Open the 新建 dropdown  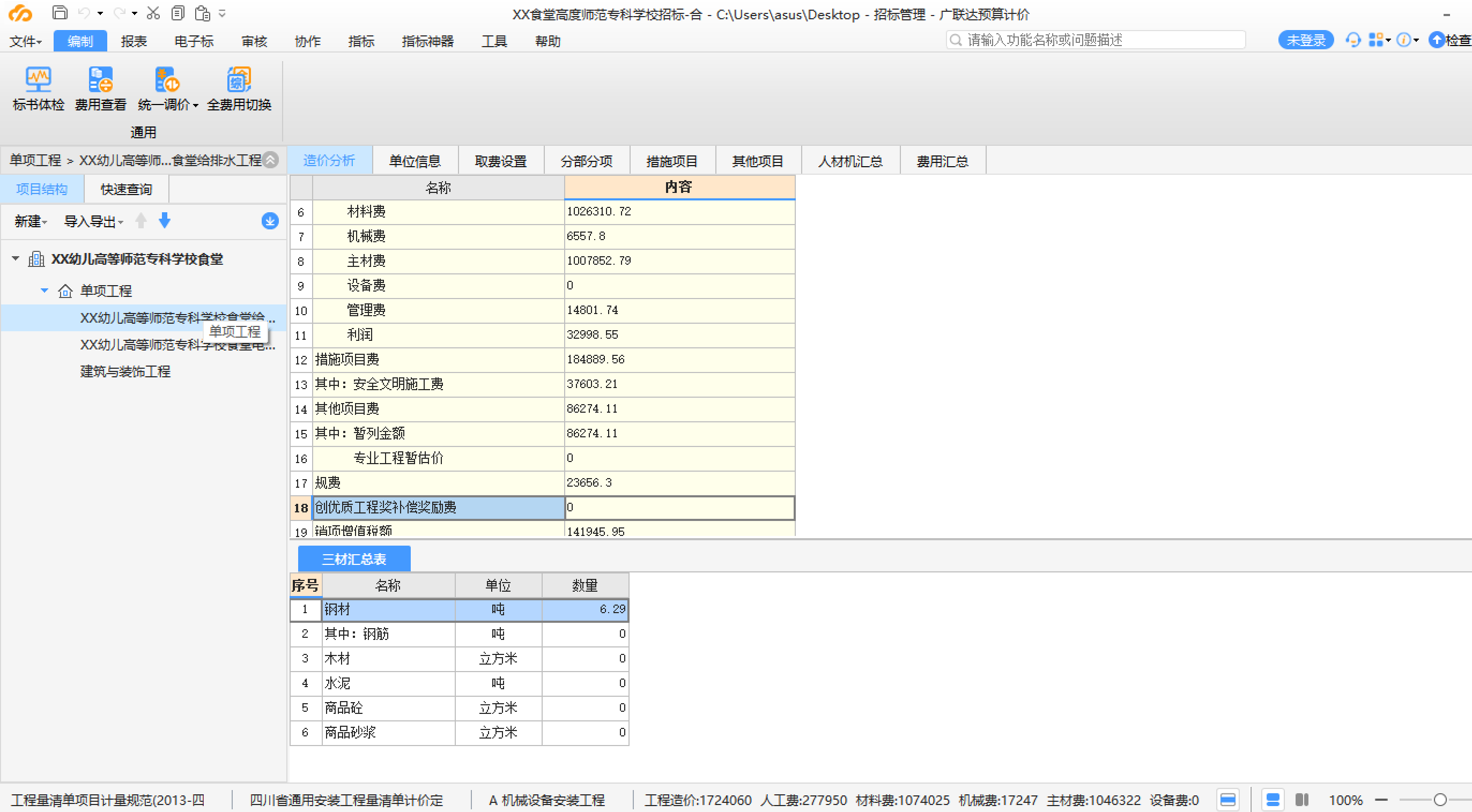30,221
